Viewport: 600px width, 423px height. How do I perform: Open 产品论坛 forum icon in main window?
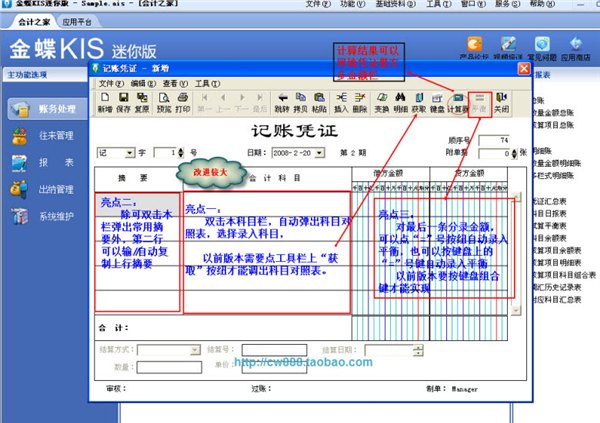point(474,48)
